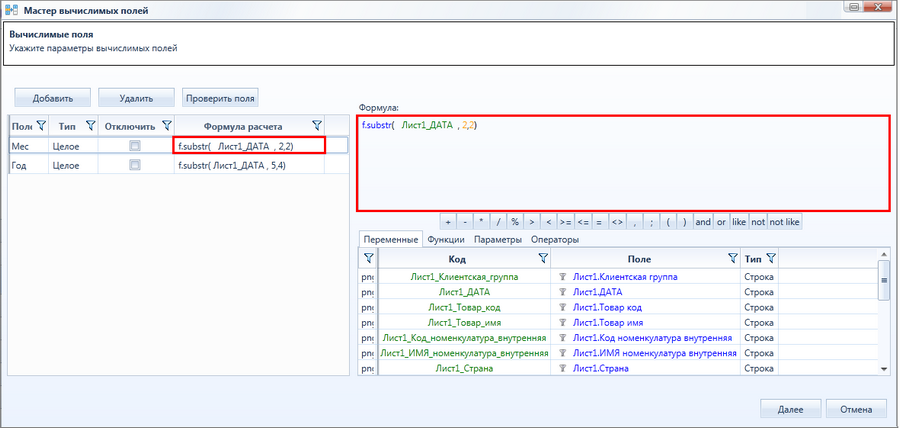The height and width of the screenshot is (428, 900).
Task: Select Мес field row name cell
Action: [28, 146]
